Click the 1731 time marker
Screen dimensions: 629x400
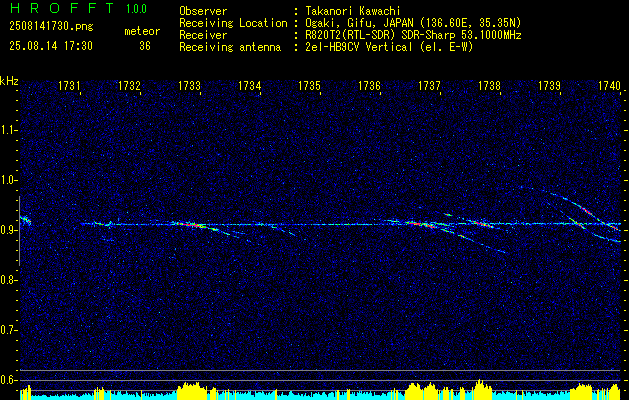click(69, 86)
